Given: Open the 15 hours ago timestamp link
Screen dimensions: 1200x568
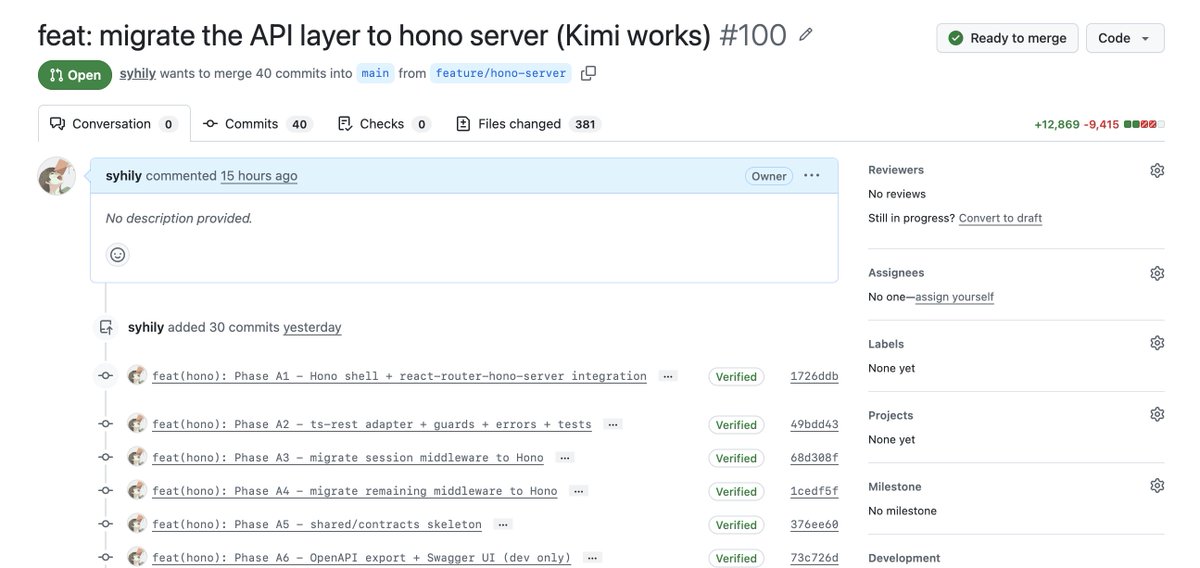Looking at the screenshot, I should 259,176.
